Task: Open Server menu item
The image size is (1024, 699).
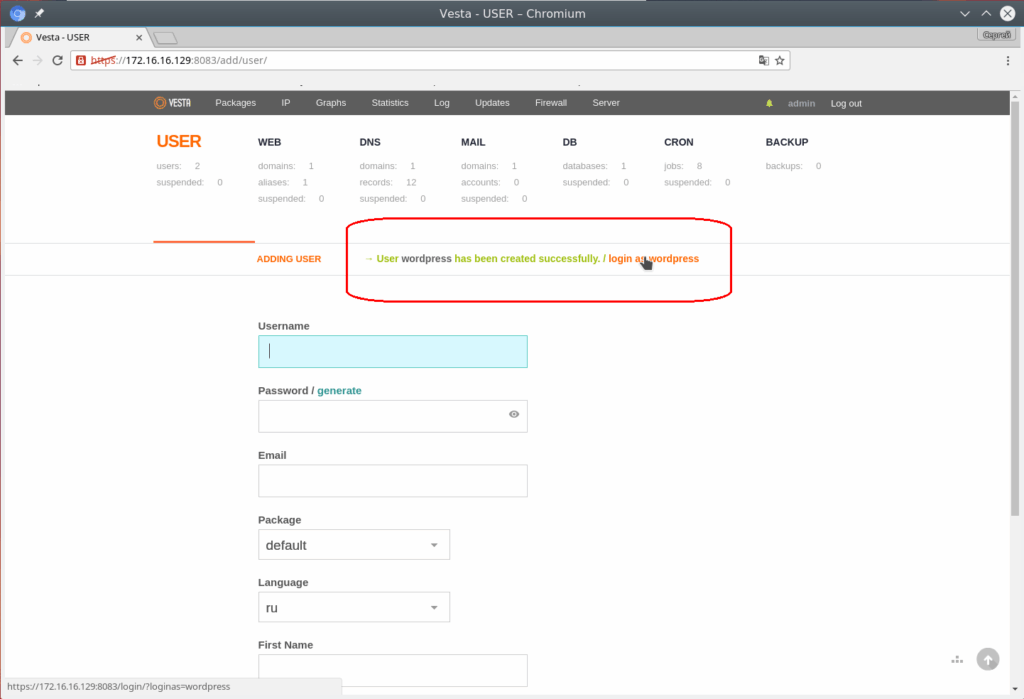Action: coord(605,103)
